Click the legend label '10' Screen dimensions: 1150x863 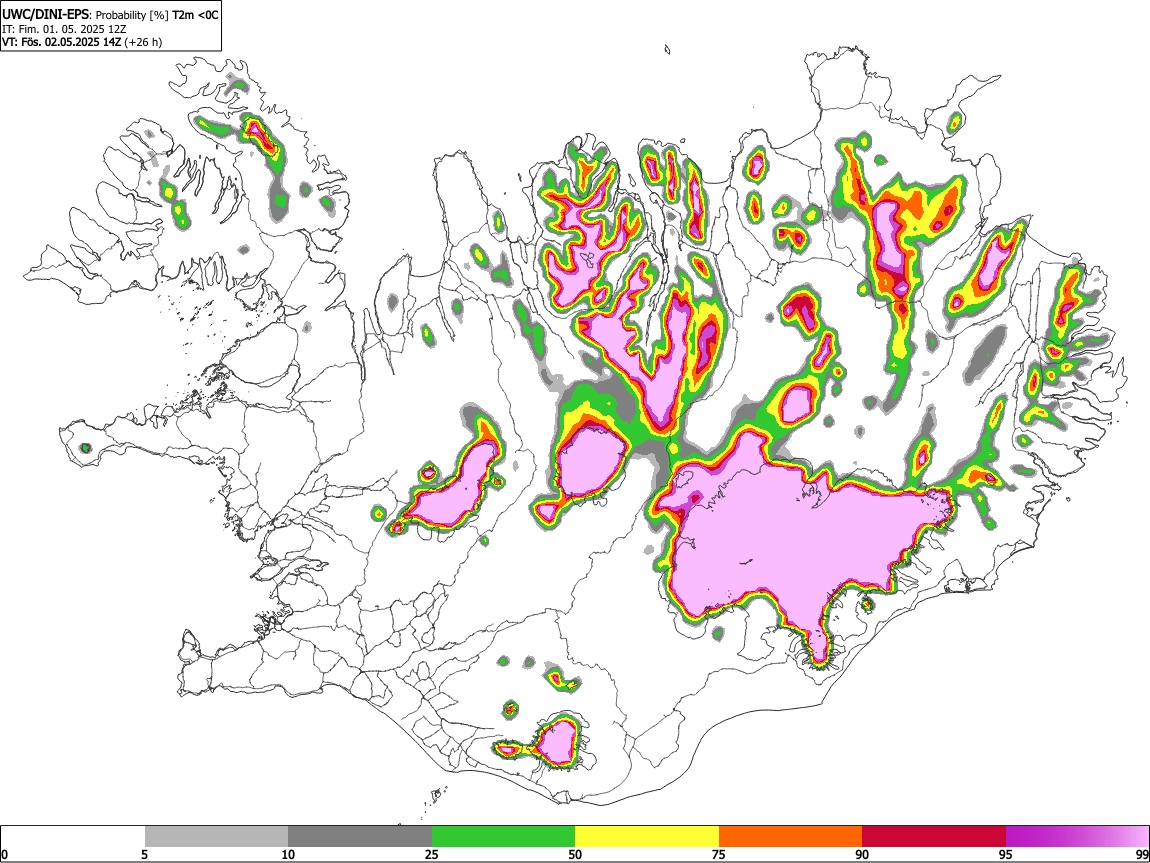click(x=288, y=854)
